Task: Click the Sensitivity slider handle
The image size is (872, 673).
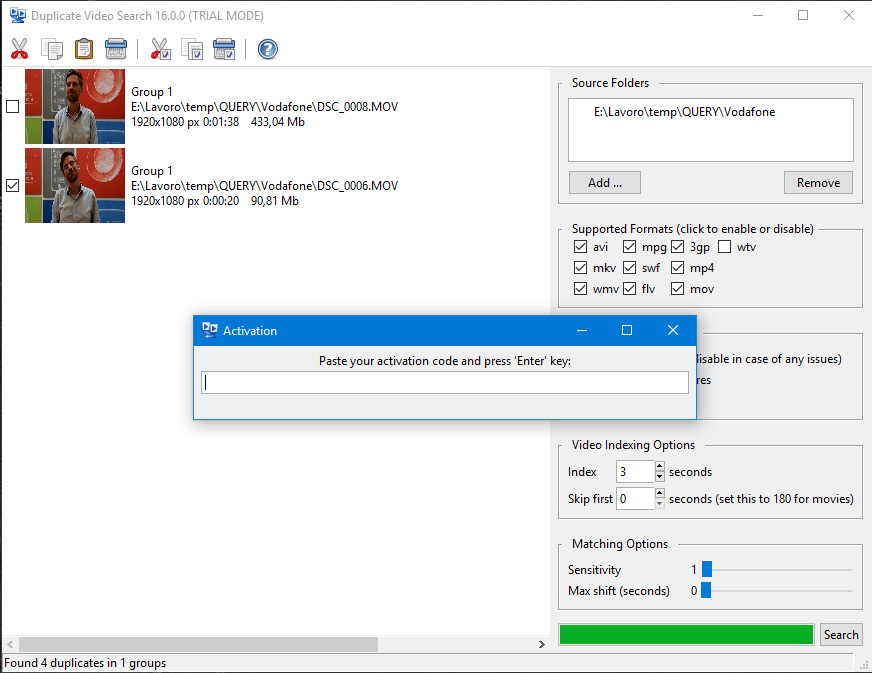Action: point(706,569)
